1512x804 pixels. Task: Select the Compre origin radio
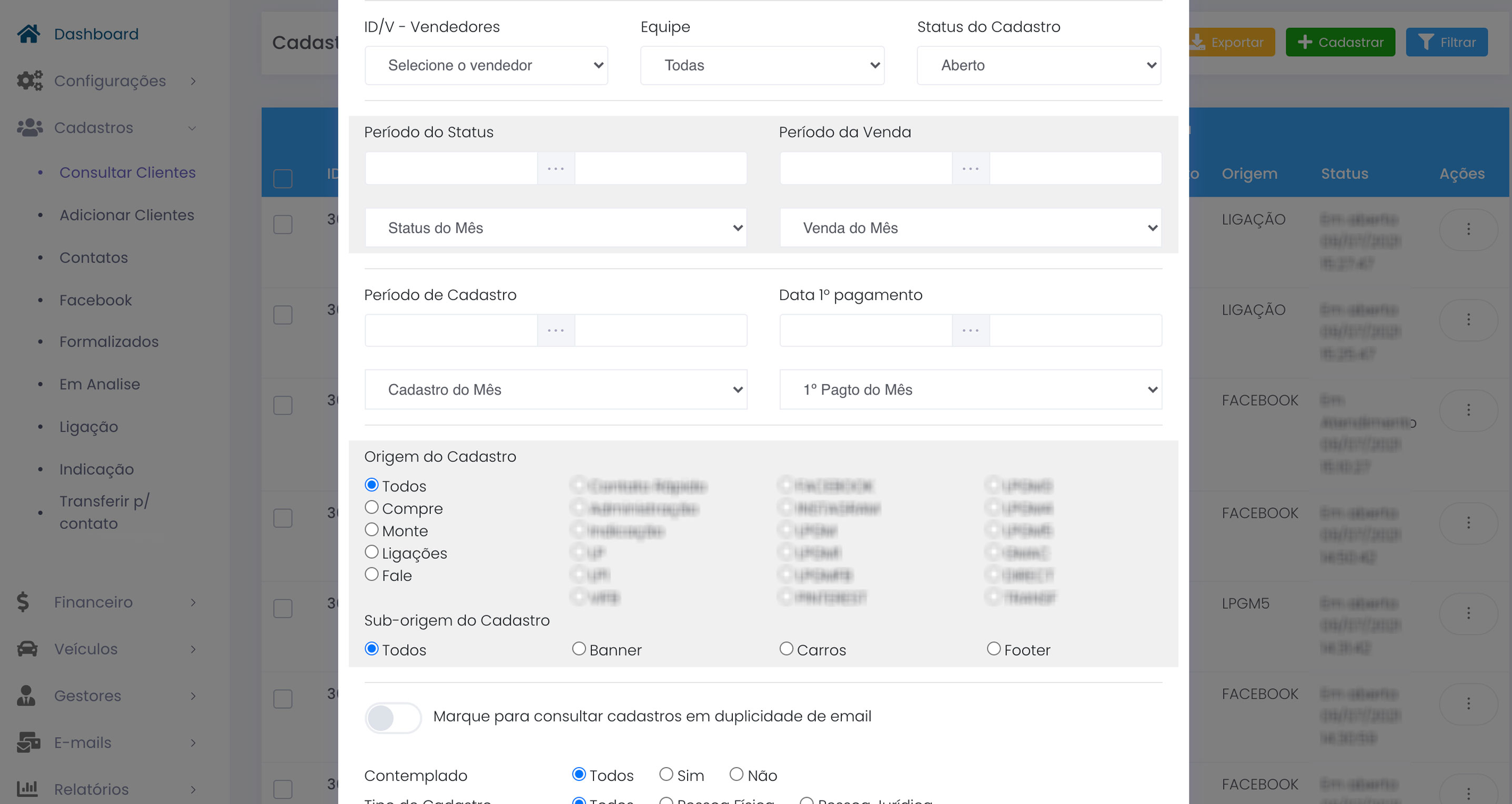pyautogui.click(x=371, y=507)
